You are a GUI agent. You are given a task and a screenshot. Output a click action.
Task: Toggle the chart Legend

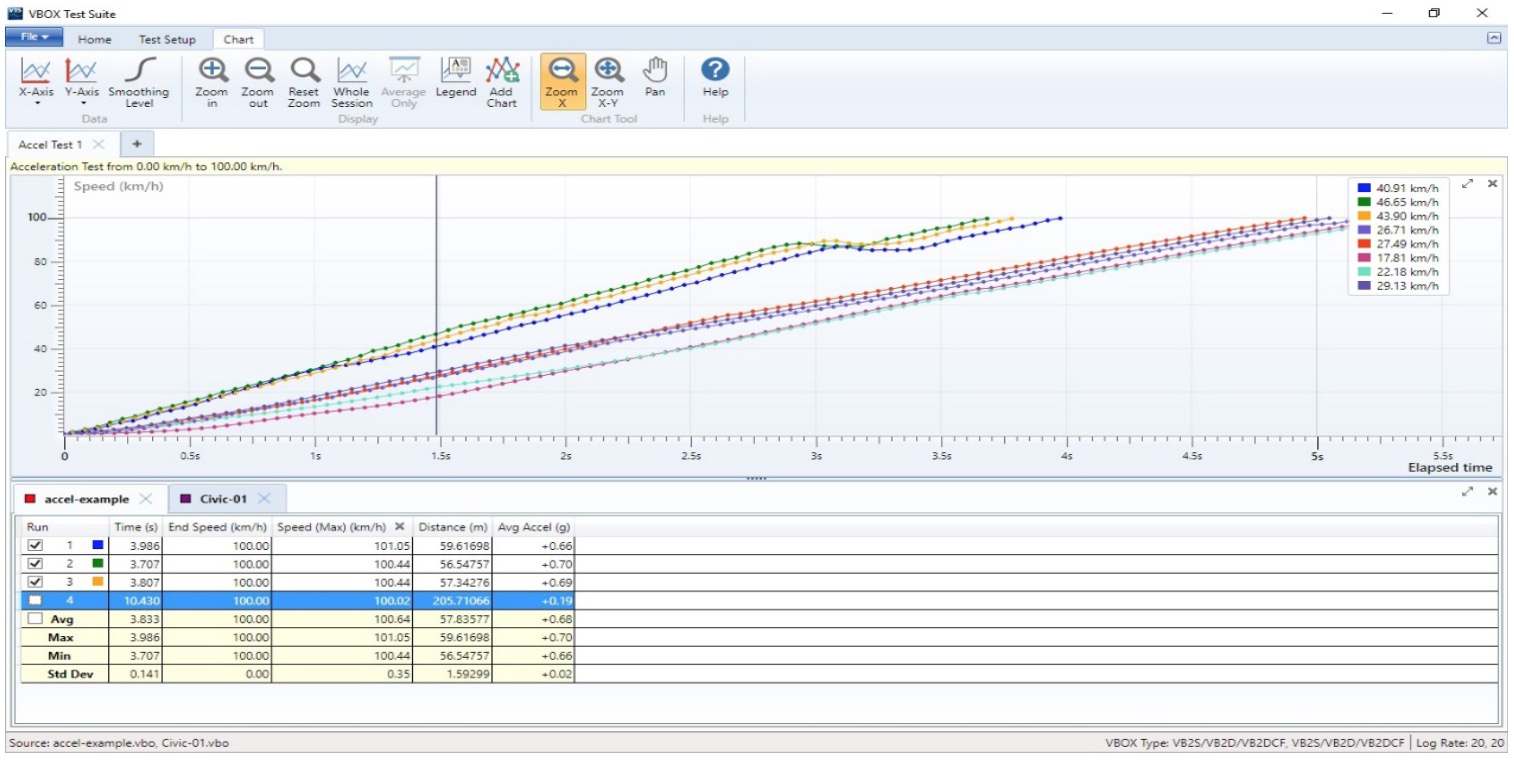[x=456, y=77]
